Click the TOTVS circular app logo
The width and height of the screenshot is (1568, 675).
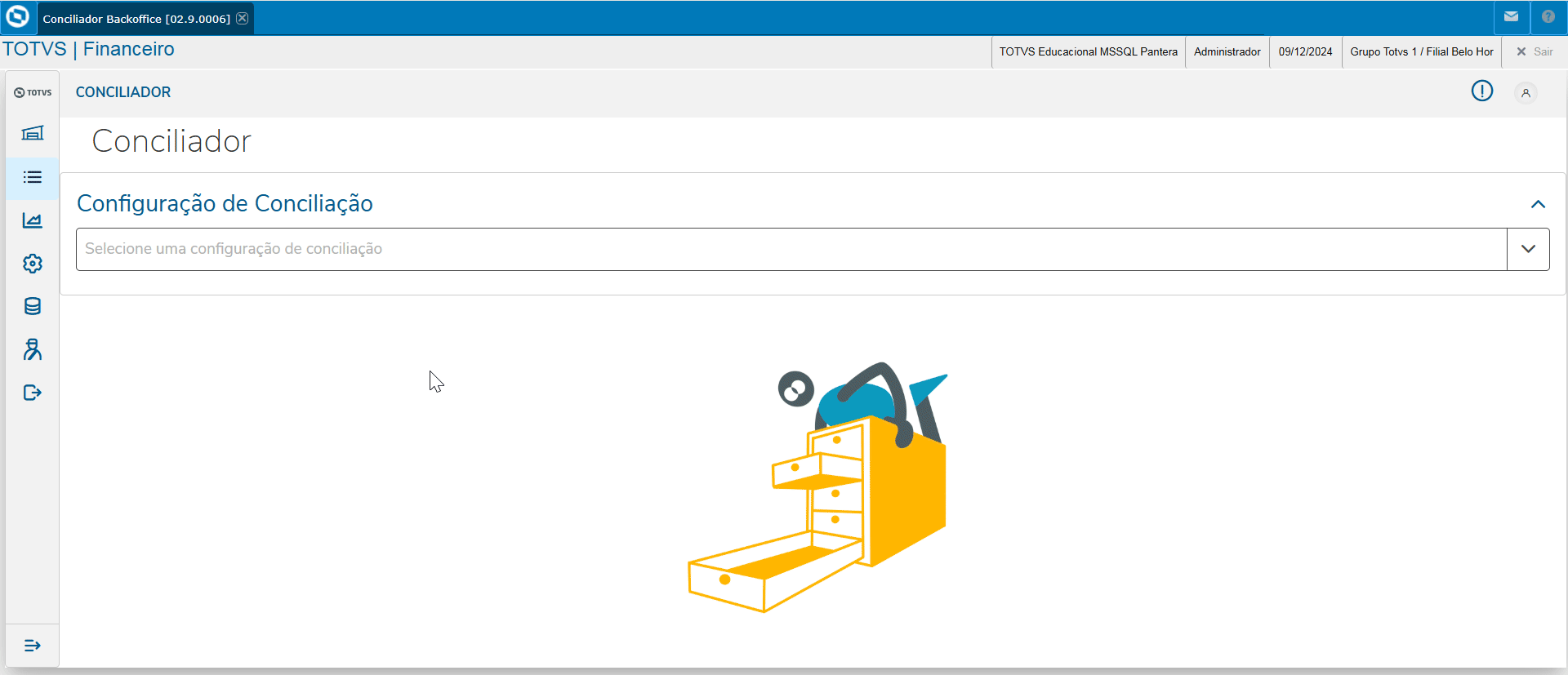coord(17,17)
